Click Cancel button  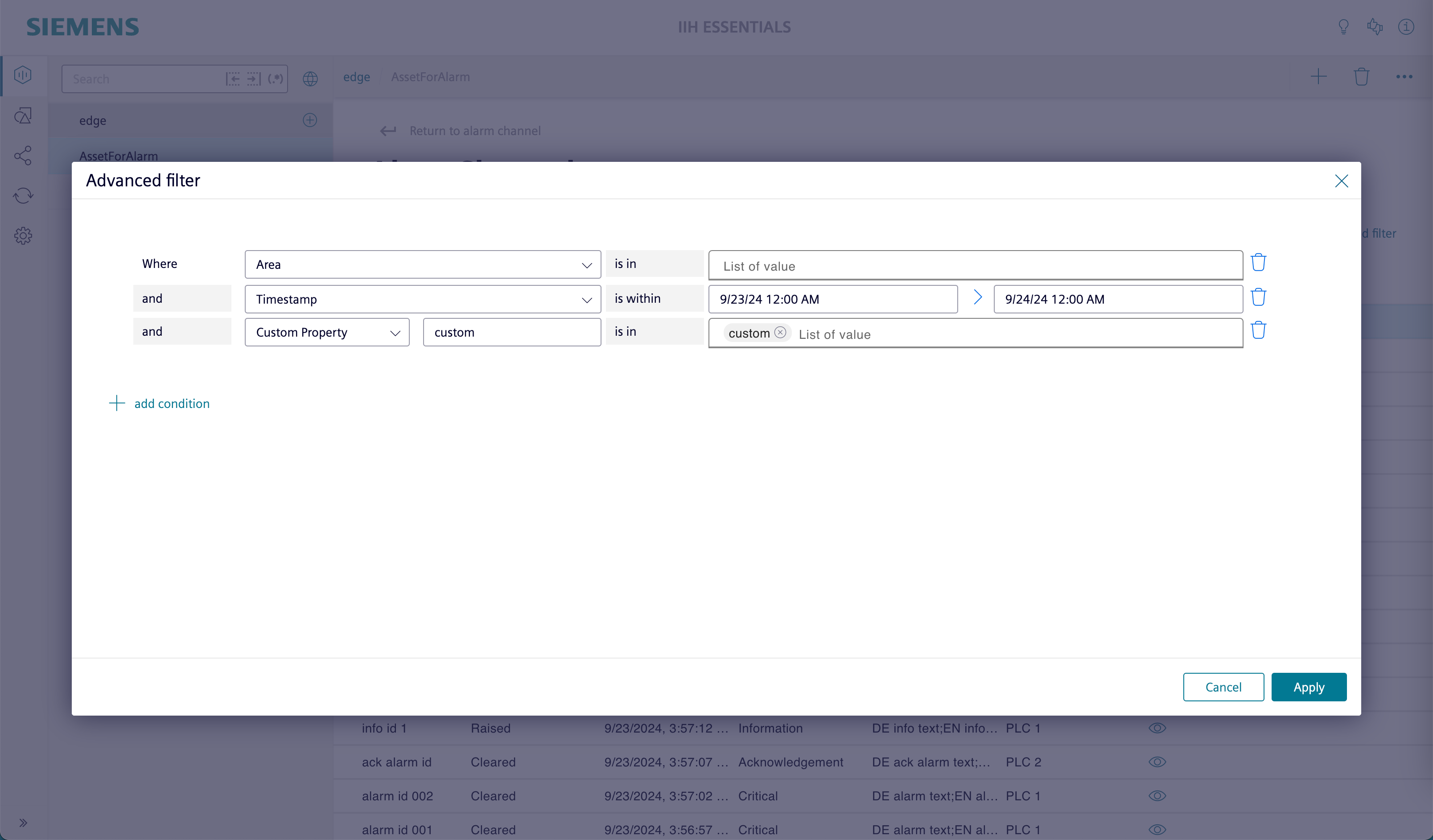pos(1223,687)
